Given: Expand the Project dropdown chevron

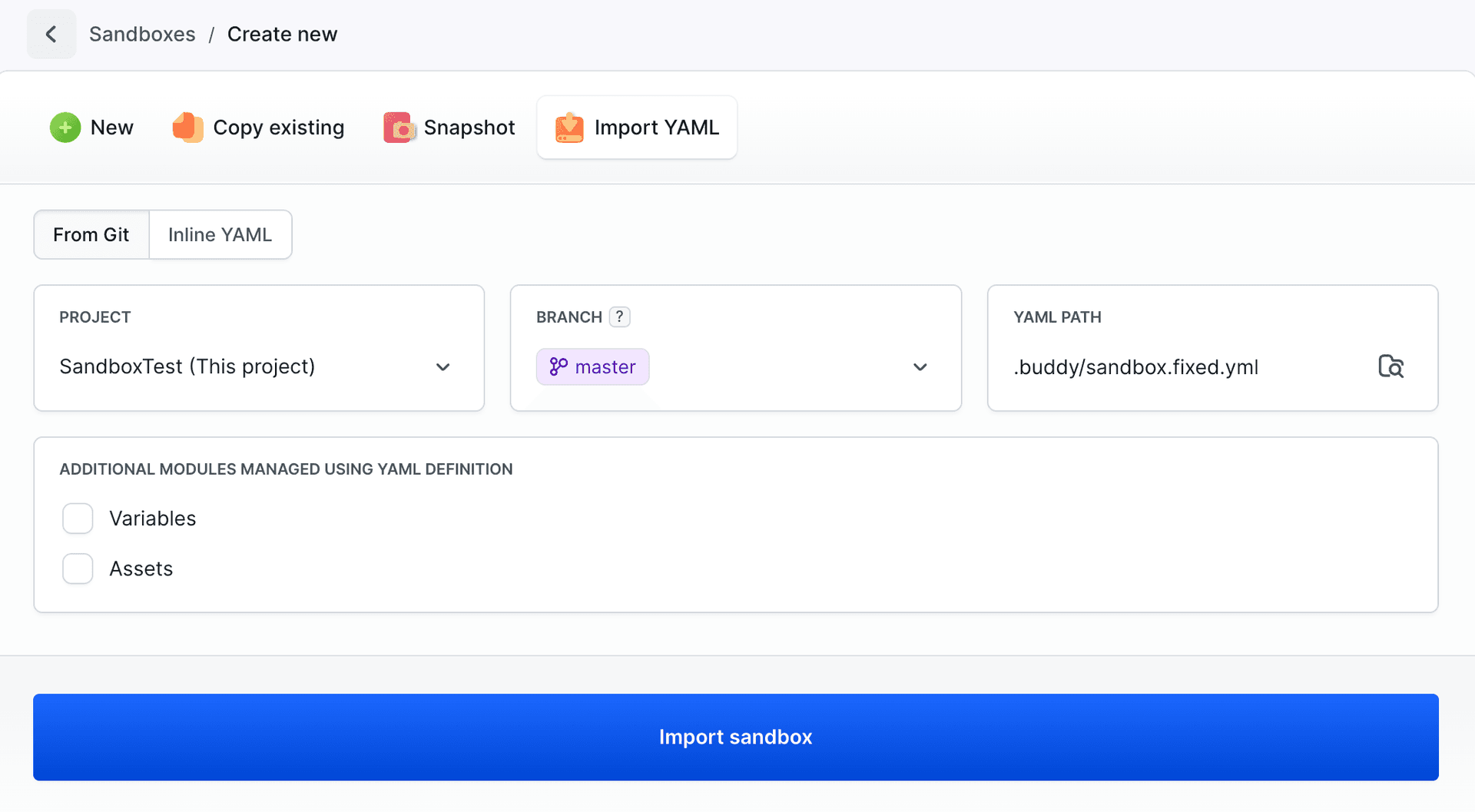Looking at the screenshot, I should 442,367.
